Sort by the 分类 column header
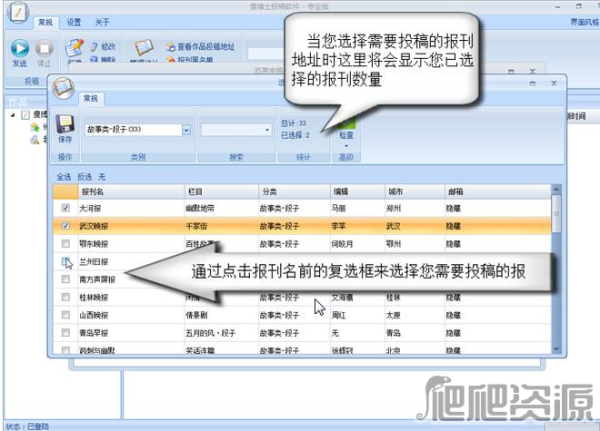The image size is (600, 431). [x=294, y=191]
